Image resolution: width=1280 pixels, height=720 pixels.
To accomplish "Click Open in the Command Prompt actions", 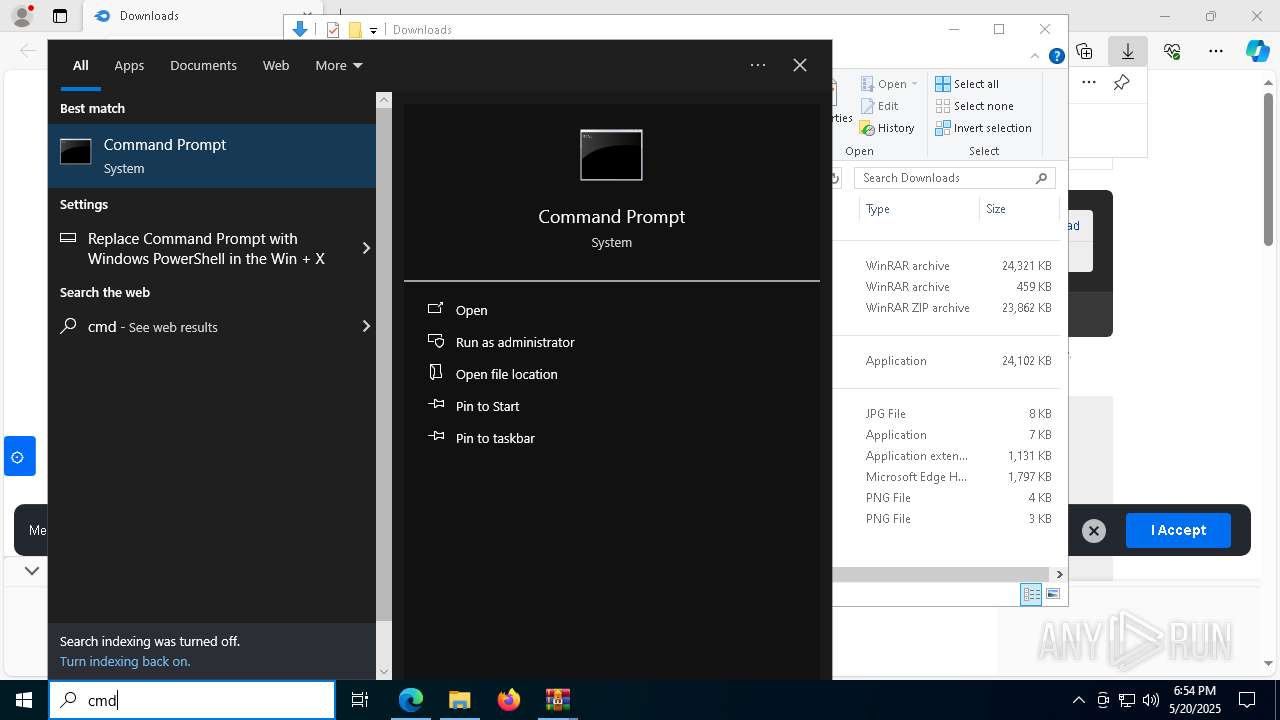I will [x=471, y=310].
